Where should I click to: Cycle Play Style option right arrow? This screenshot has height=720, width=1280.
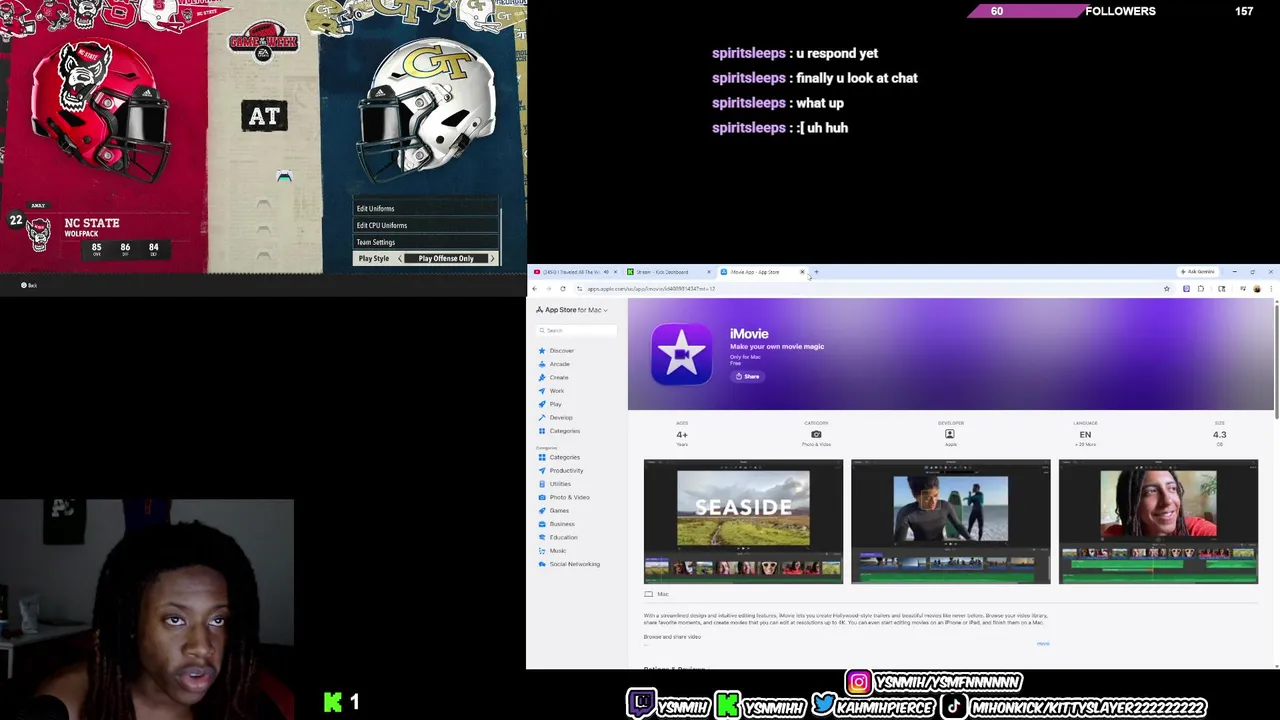(x=491, y=258)
